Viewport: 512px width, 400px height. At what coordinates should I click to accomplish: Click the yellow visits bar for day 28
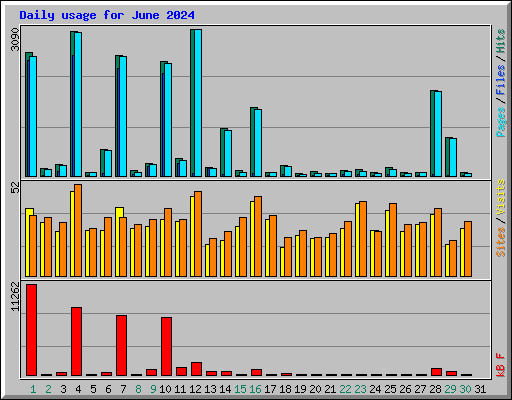point(432,245)
